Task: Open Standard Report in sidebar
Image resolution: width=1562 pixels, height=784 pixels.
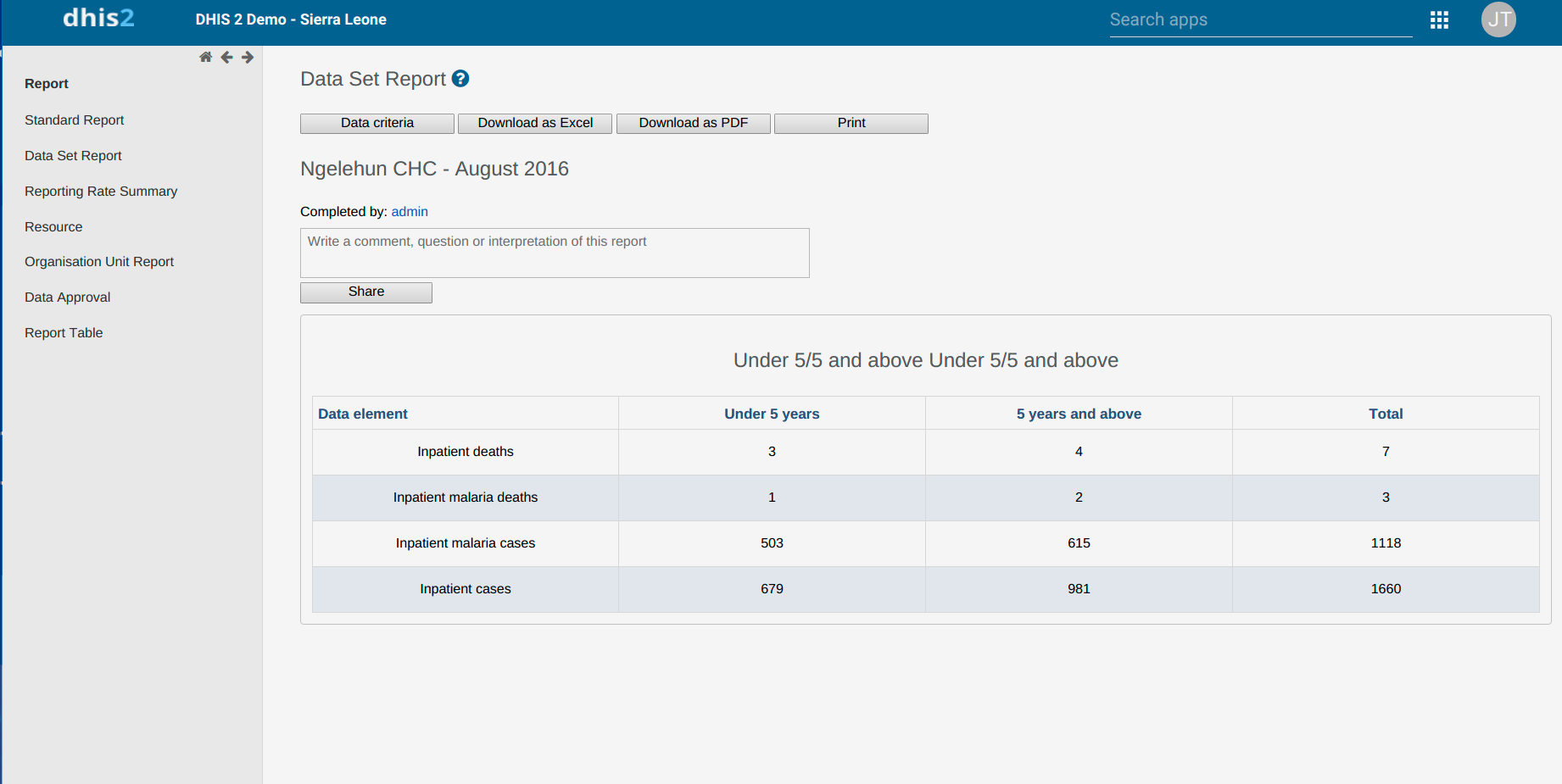Action: tap(75, 120)
